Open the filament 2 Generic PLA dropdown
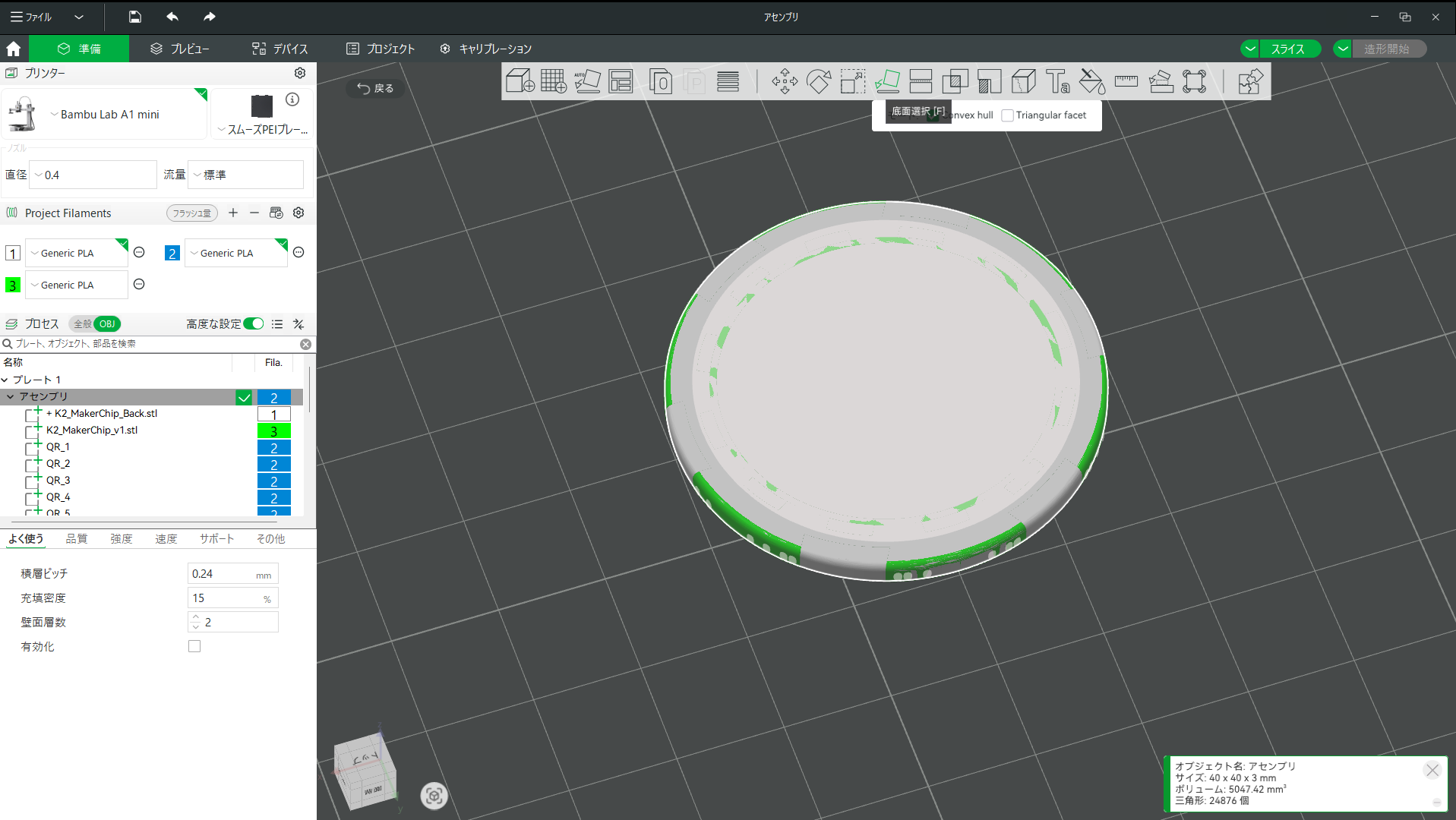The image size is (1456, 820). point(236,253)
